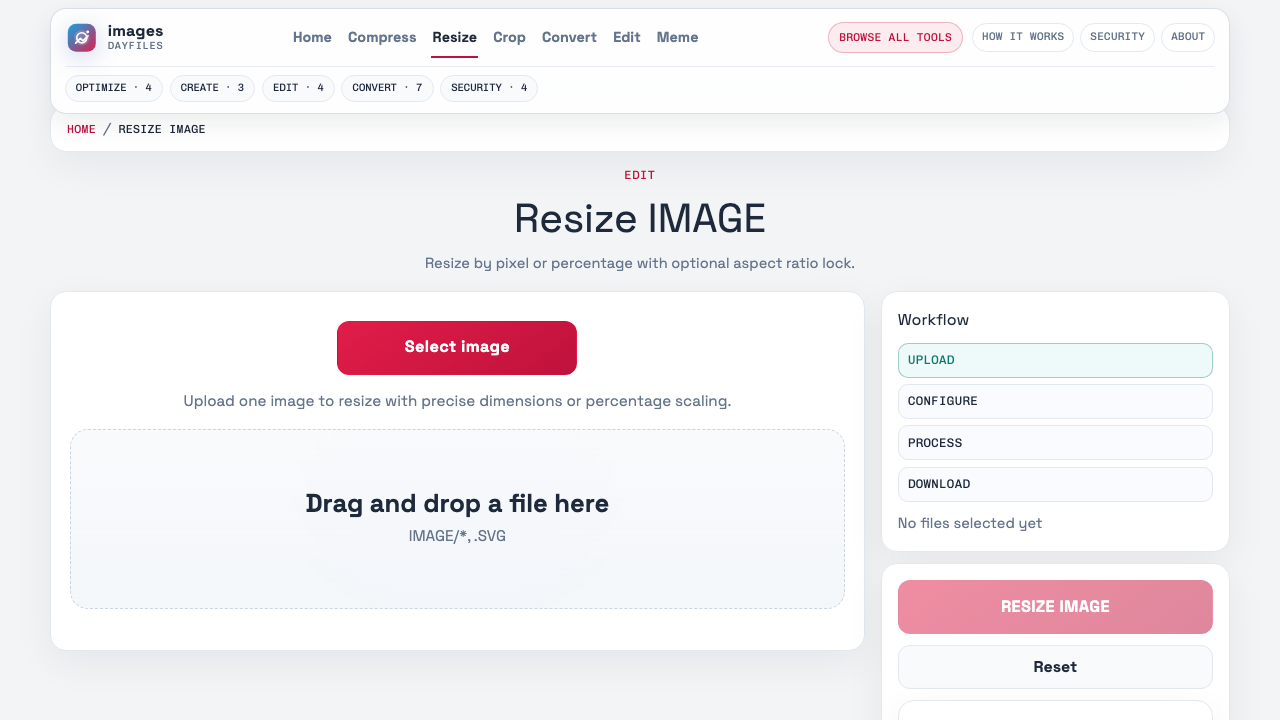Image resolution: width=1280 pixels, height=720 pixels.
Task: Switch to the Compress tool tab
Action: pos(382,37)
